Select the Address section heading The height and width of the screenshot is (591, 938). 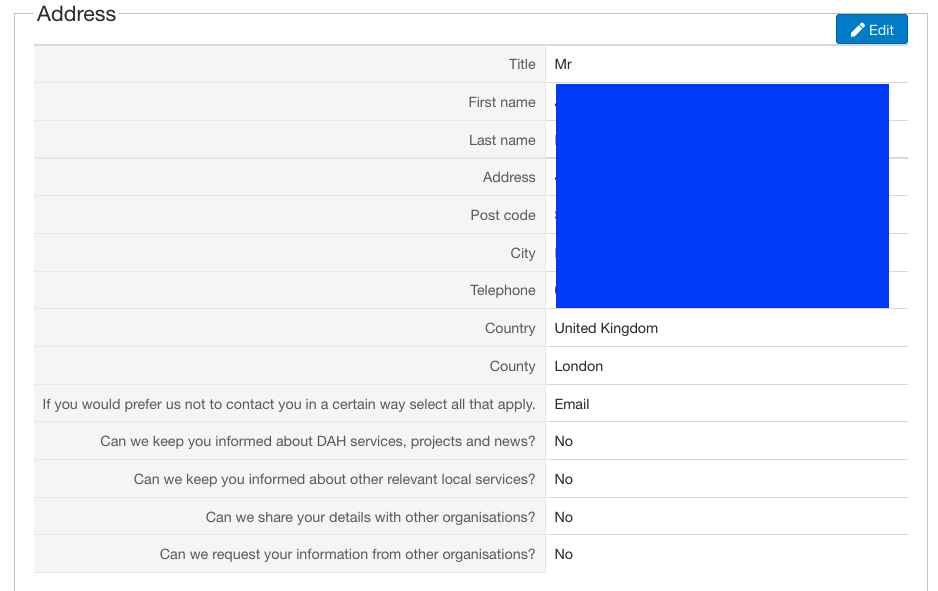pyautogui.click(x=77, y=14)
